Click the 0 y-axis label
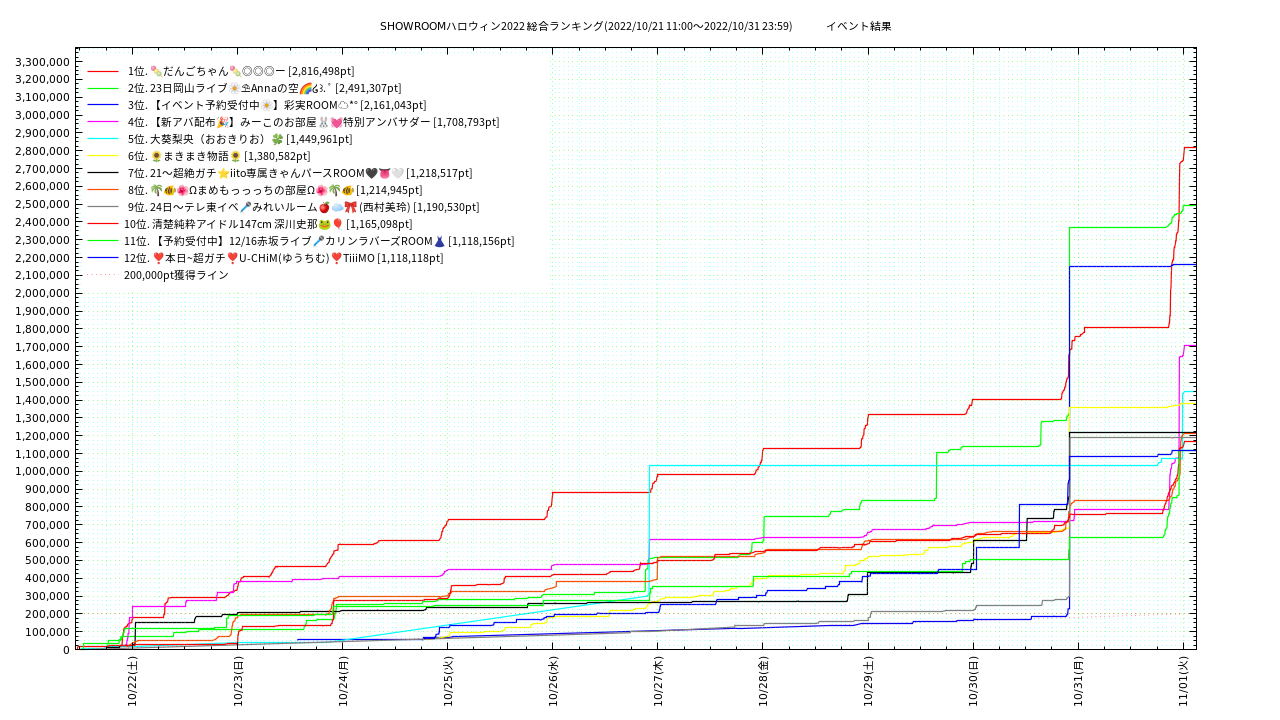Image resolution: width=1280 pixels, height=720 pixels. click(x=66, y=650)
